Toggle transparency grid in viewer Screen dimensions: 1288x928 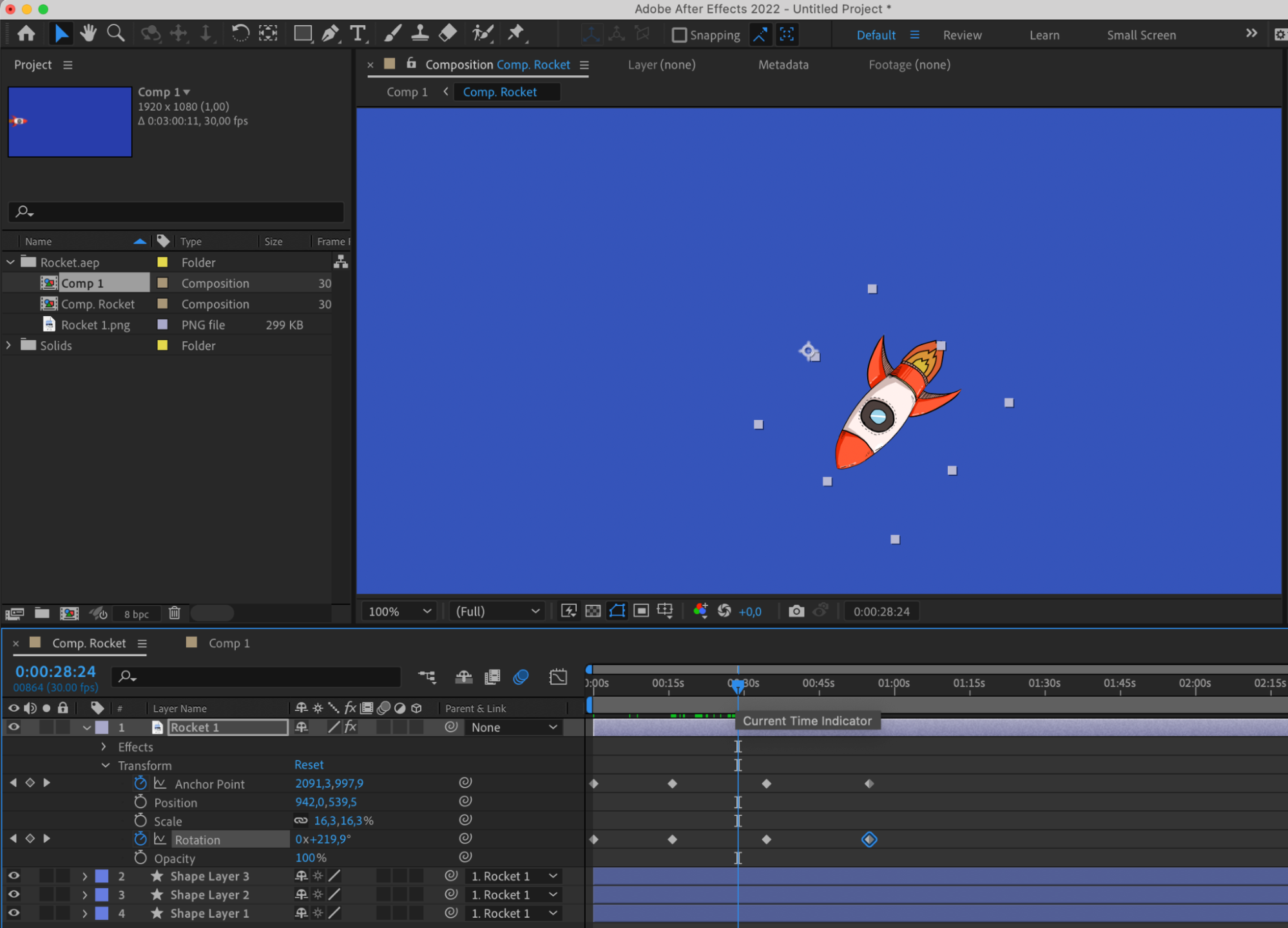tap(593, 611)
